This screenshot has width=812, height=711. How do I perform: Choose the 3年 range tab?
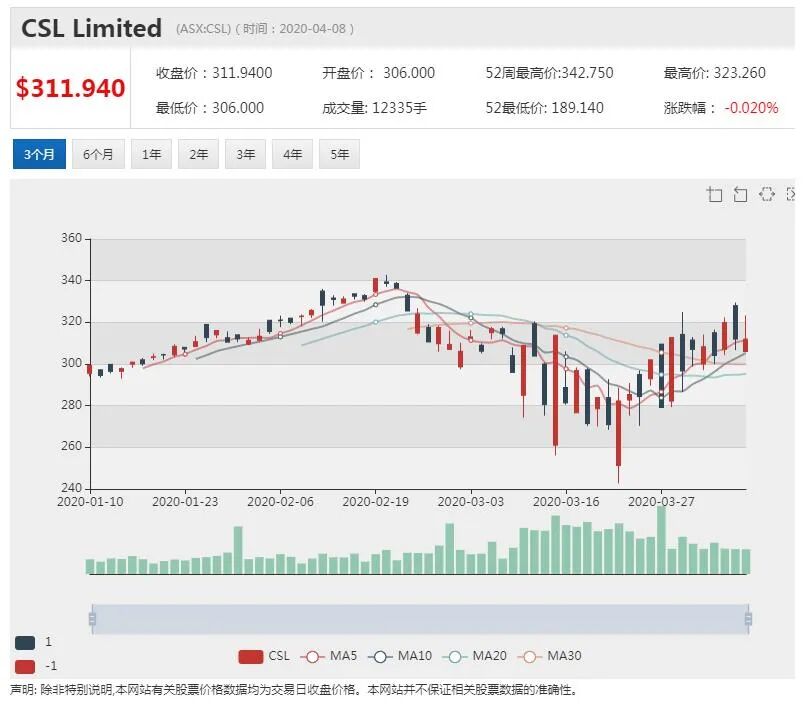[245, 154]
